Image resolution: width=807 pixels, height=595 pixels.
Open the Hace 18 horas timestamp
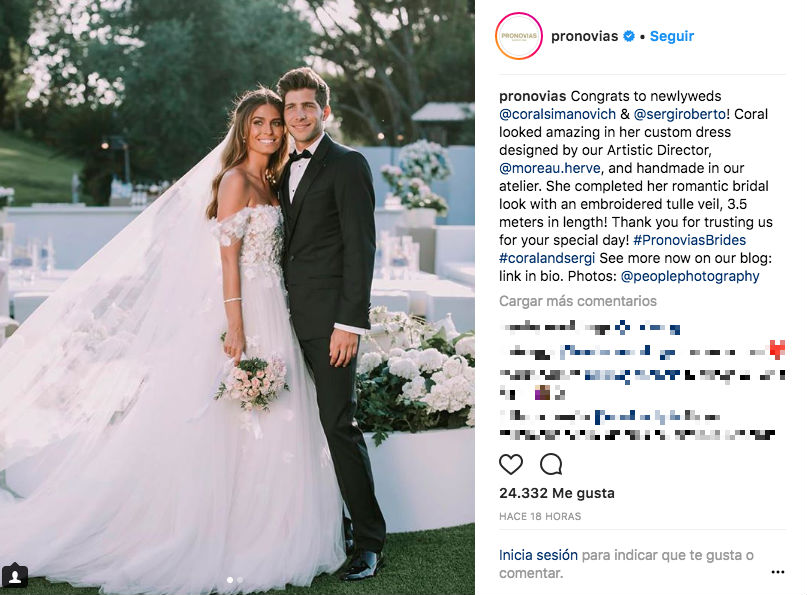540,516
